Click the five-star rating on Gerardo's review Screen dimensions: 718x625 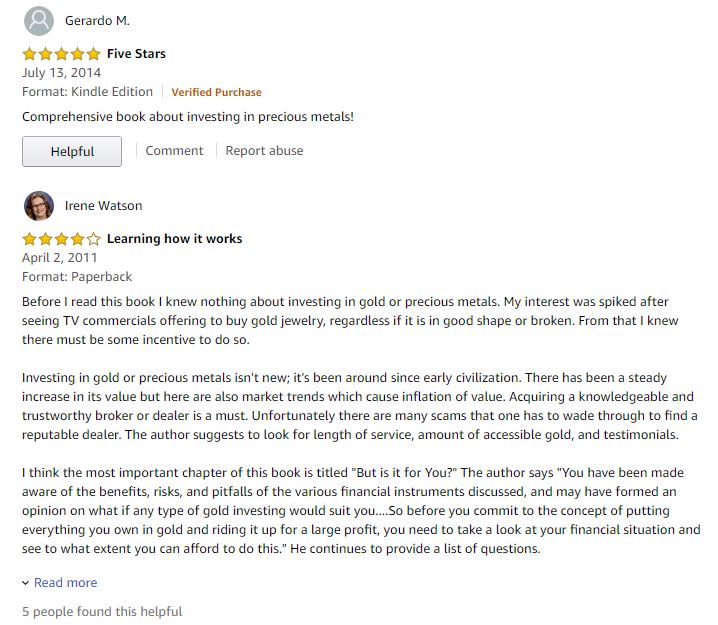pos(61,54)
